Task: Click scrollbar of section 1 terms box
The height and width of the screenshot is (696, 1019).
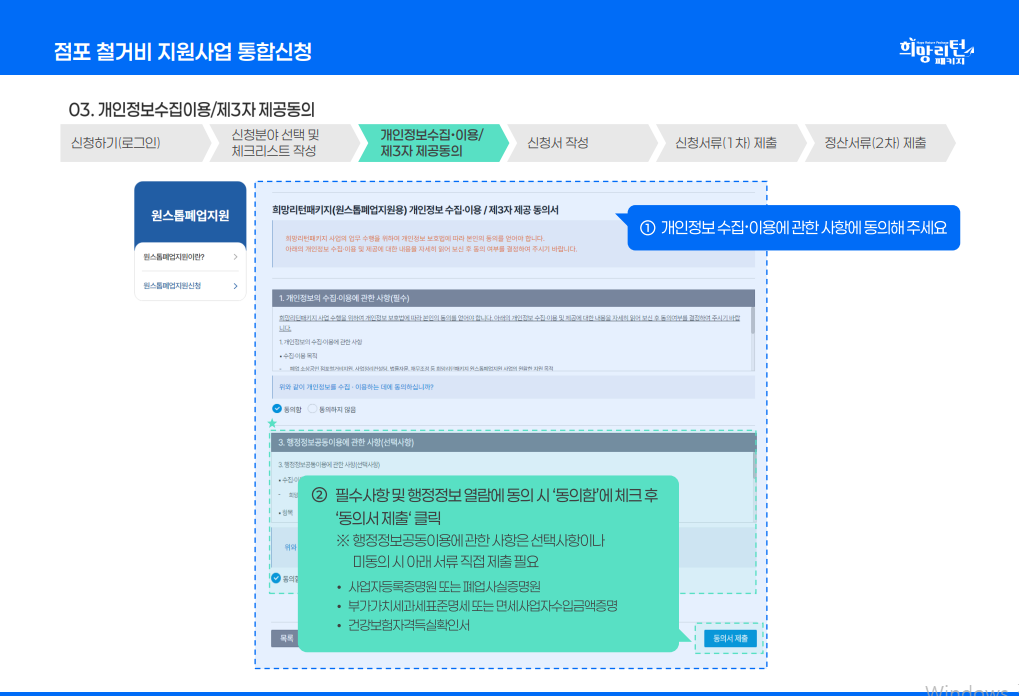Action: tap(753, 339)
